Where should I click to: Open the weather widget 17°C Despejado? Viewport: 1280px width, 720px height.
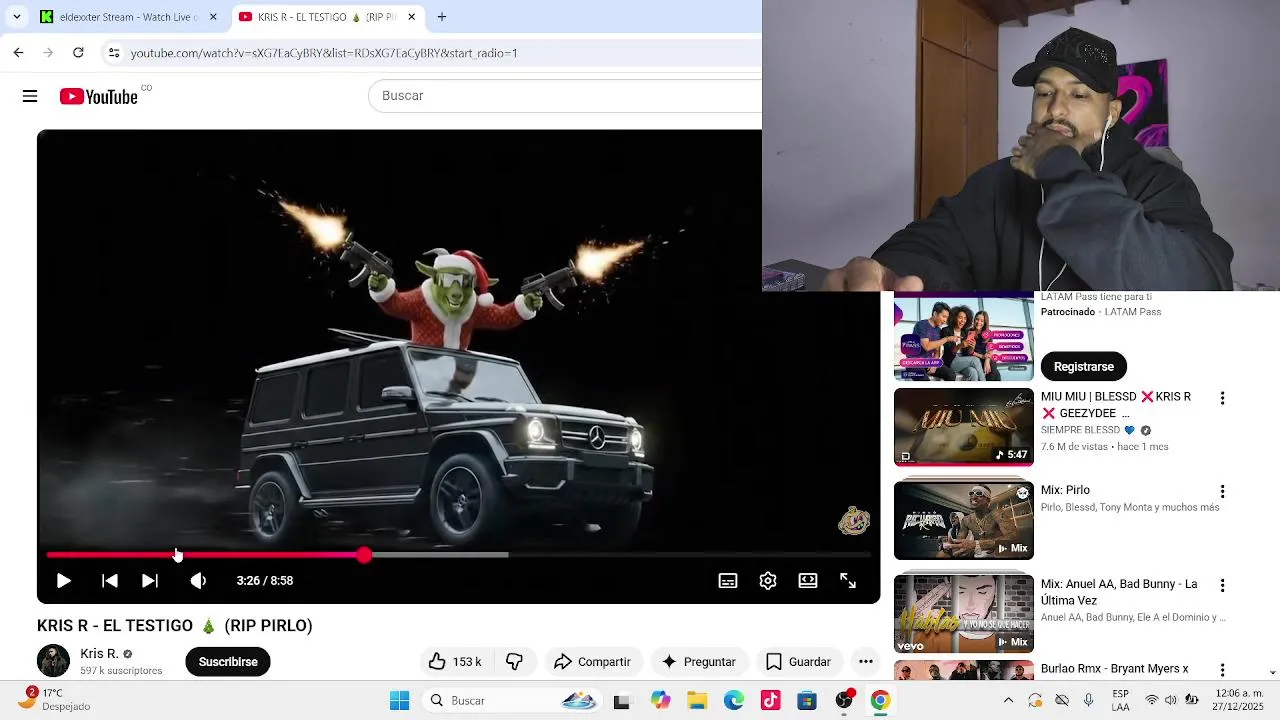pyautogui.click(x=58, y=700)
